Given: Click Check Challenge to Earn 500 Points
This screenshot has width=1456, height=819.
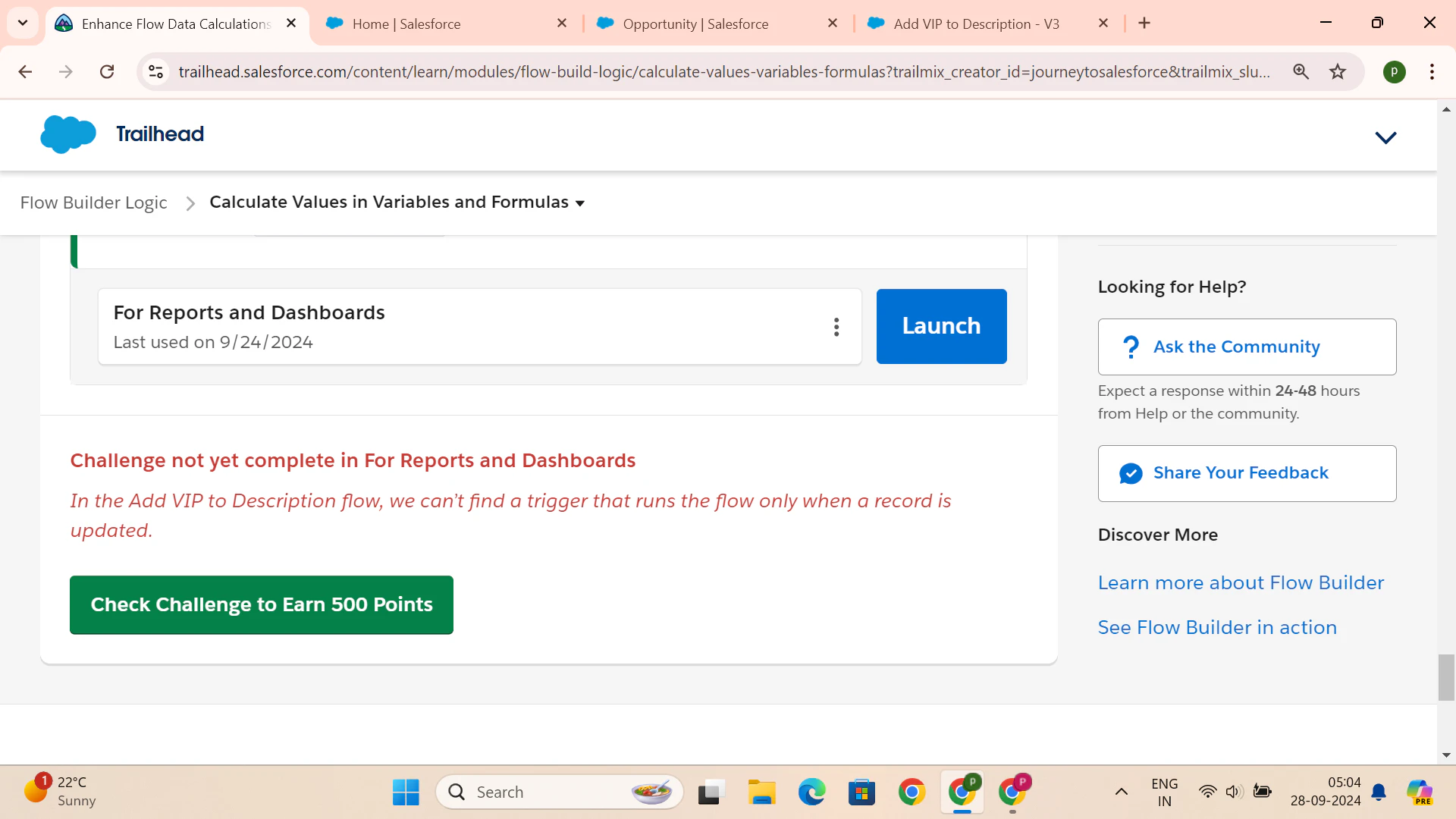Looking at the screenshot, I should point(262,604).
